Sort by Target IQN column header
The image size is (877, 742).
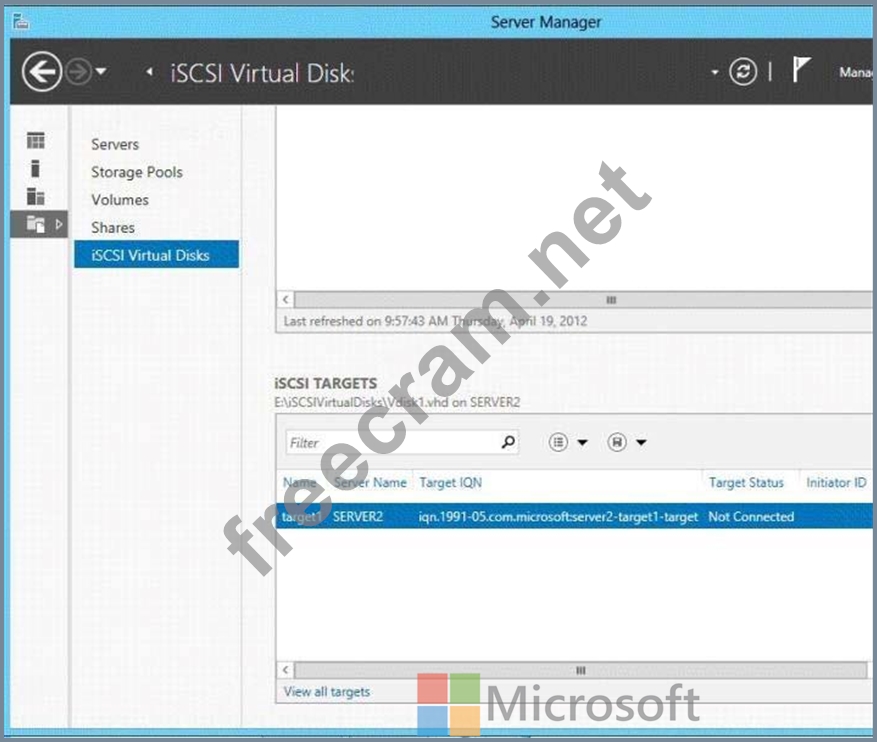pyautogui.click(x=451, y=483)
